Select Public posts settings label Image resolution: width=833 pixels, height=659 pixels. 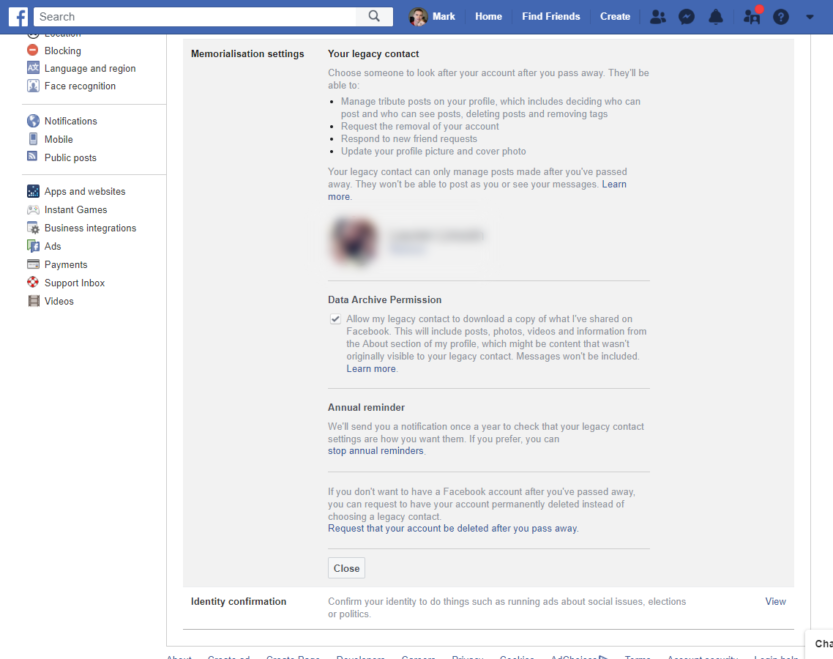70,157
